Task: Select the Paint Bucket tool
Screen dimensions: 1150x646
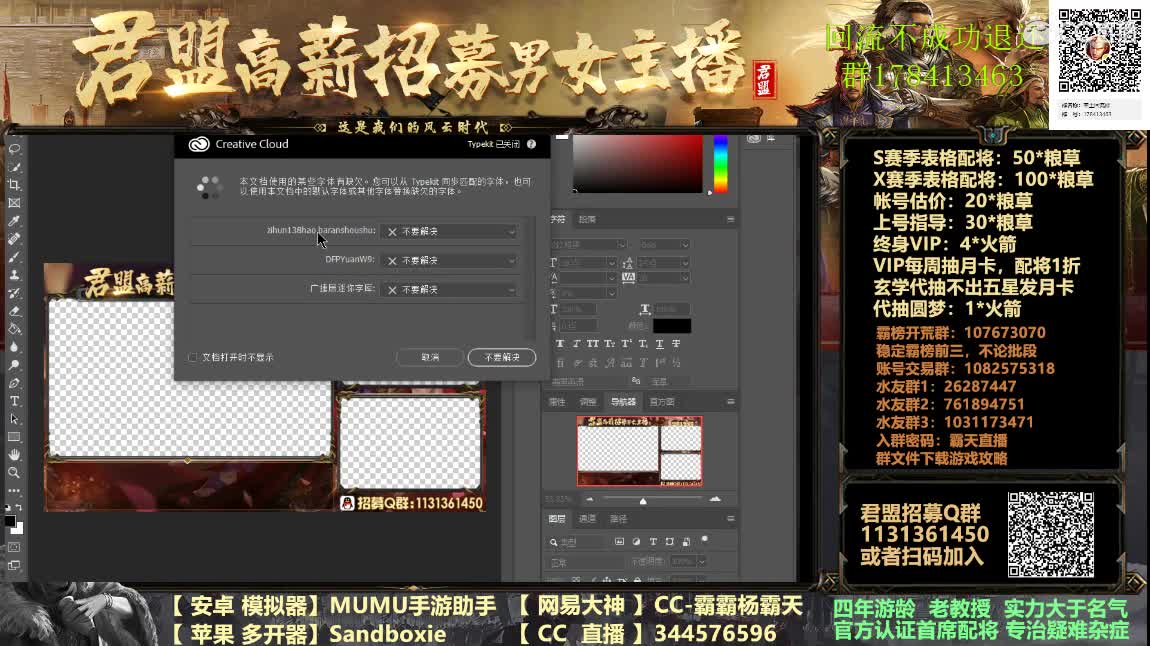Action: coord(15,328)
